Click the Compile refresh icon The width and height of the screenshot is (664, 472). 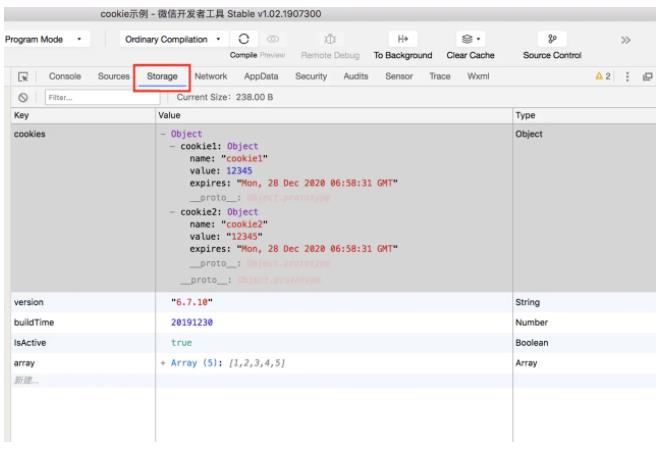pos(243,39)
